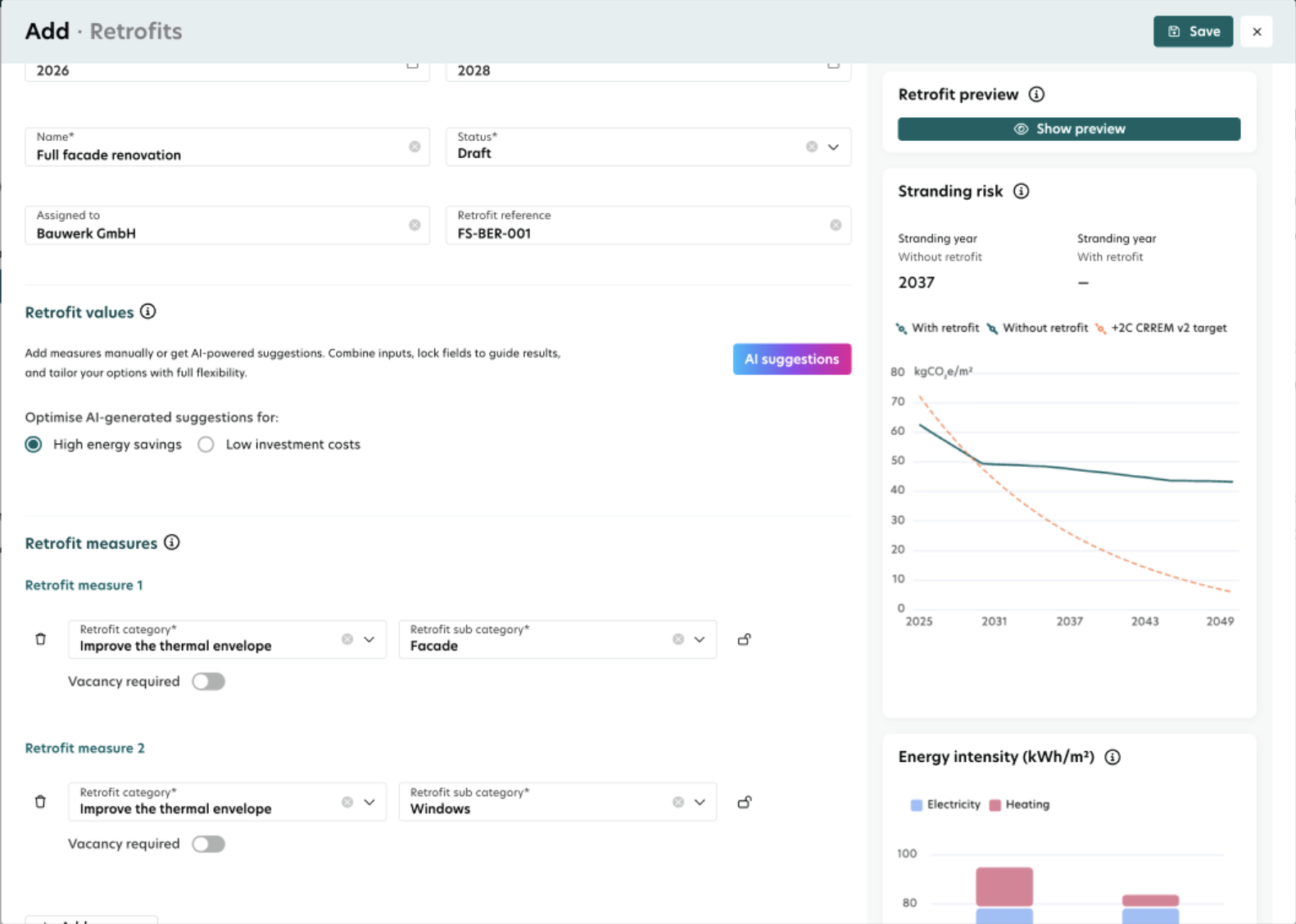Viewport: 1296px width, 924px height.
Task: Toggle Vacancy required for measure 1
Action: click(208, 682)
